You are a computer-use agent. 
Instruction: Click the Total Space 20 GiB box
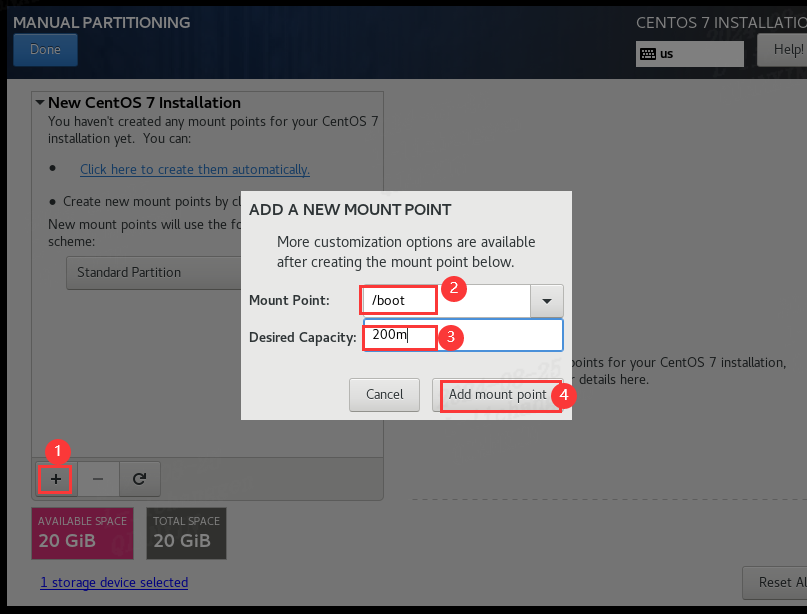(186, 533)
